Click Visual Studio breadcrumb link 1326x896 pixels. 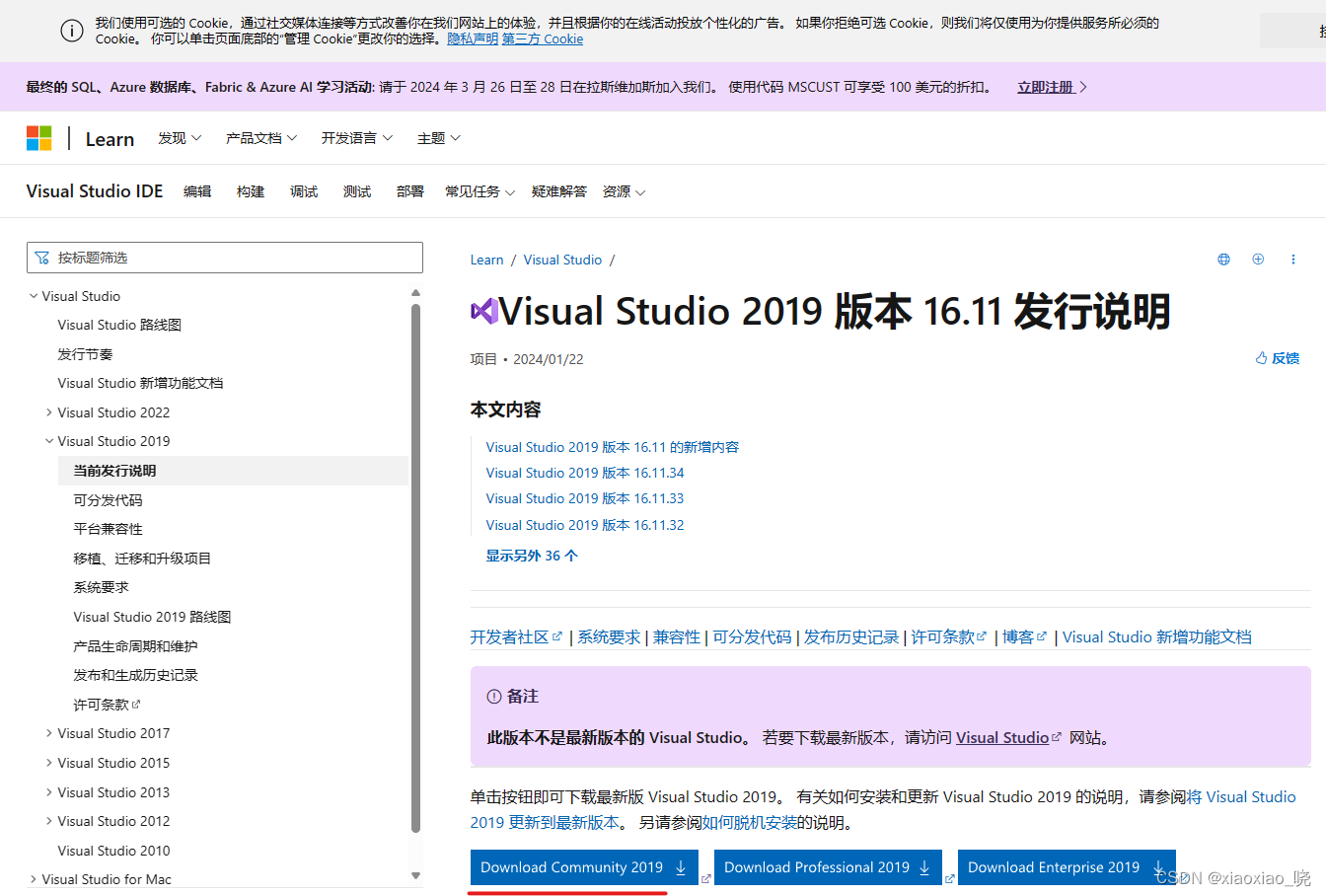[x=562, y=260]
